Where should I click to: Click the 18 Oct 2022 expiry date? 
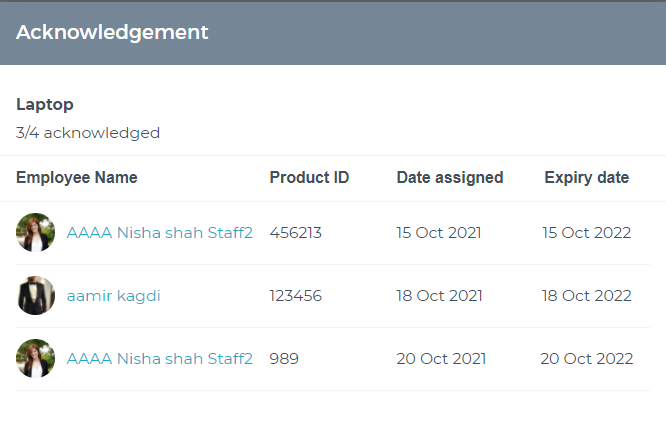(587, 296)
